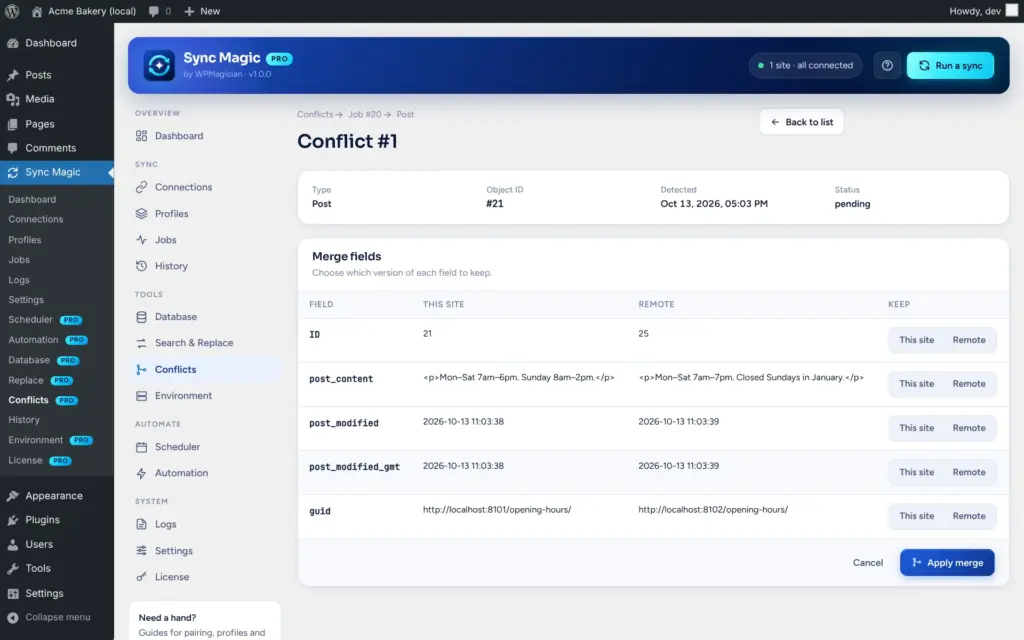The width and height of the screenshot is (1024, 640).
Task: Click 'Howdy, dev' user menu
Action: (x=984, y=11)
